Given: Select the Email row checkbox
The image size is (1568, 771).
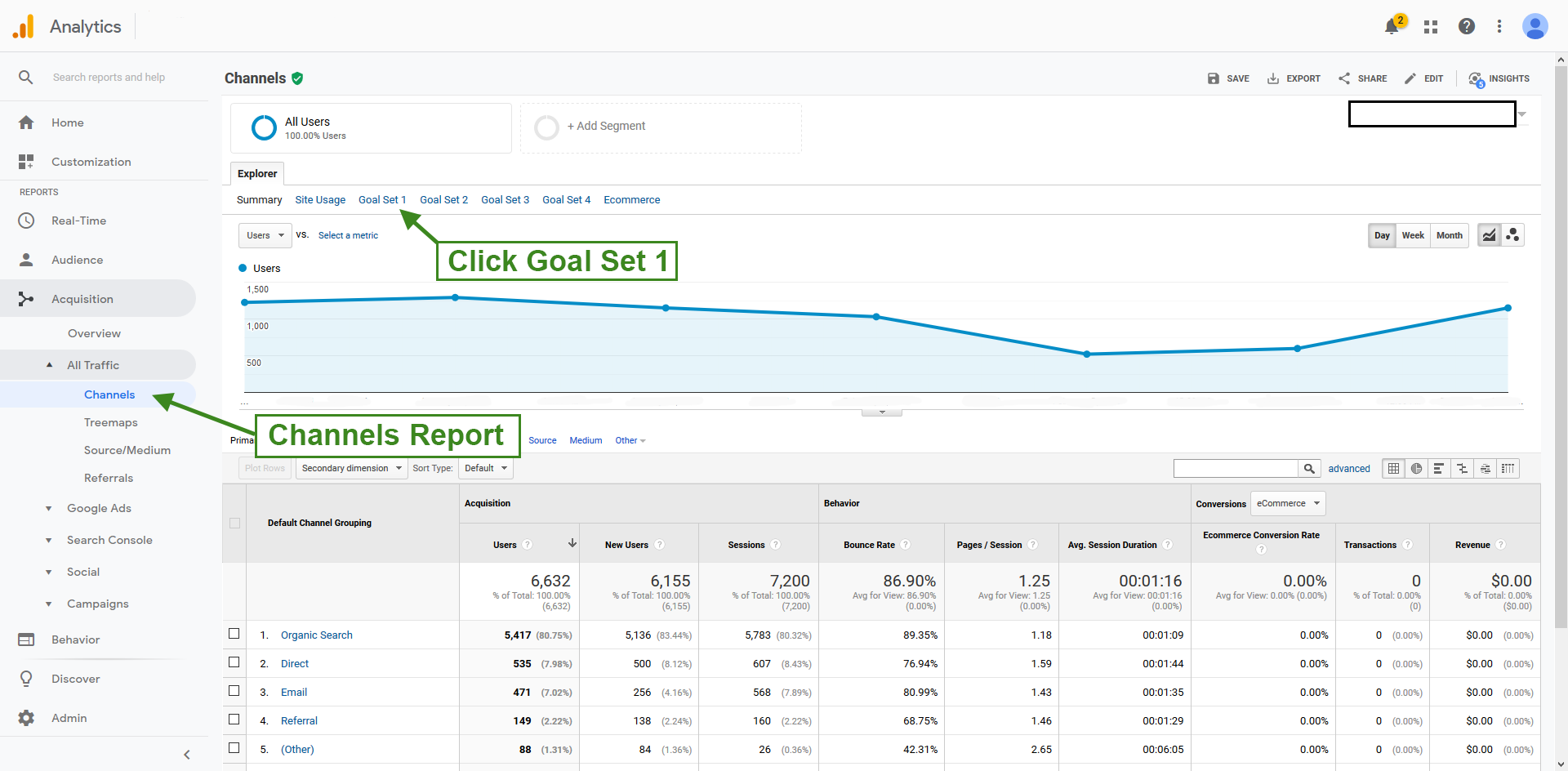Looking at the screenshot, I should pyautogui.click(x=234, y=691).
